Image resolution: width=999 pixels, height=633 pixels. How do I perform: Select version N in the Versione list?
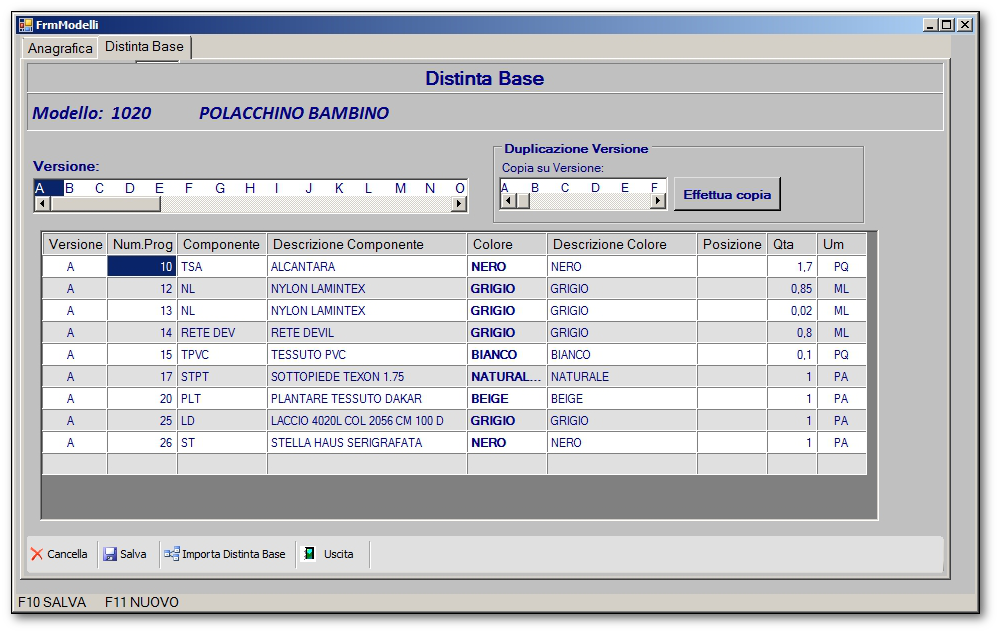430,188
